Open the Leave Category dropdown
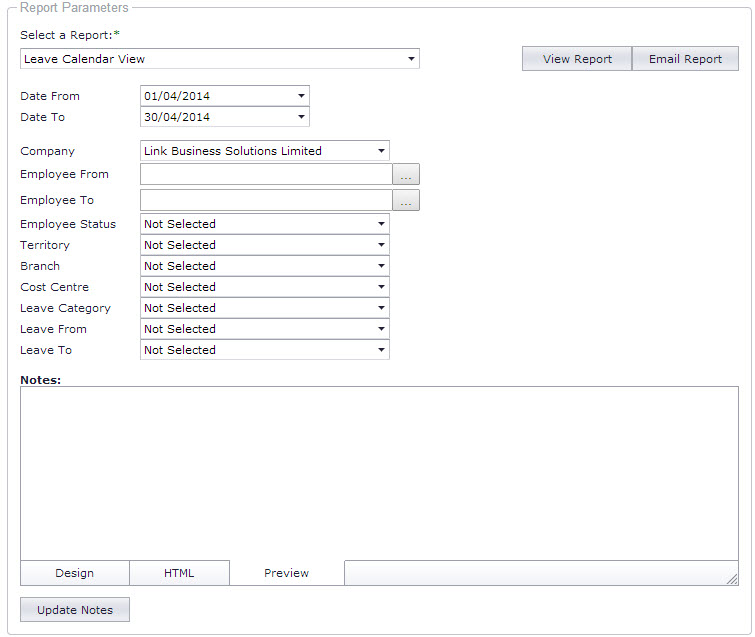The width and height of the screenshot is (755, 637). [265, 308]
